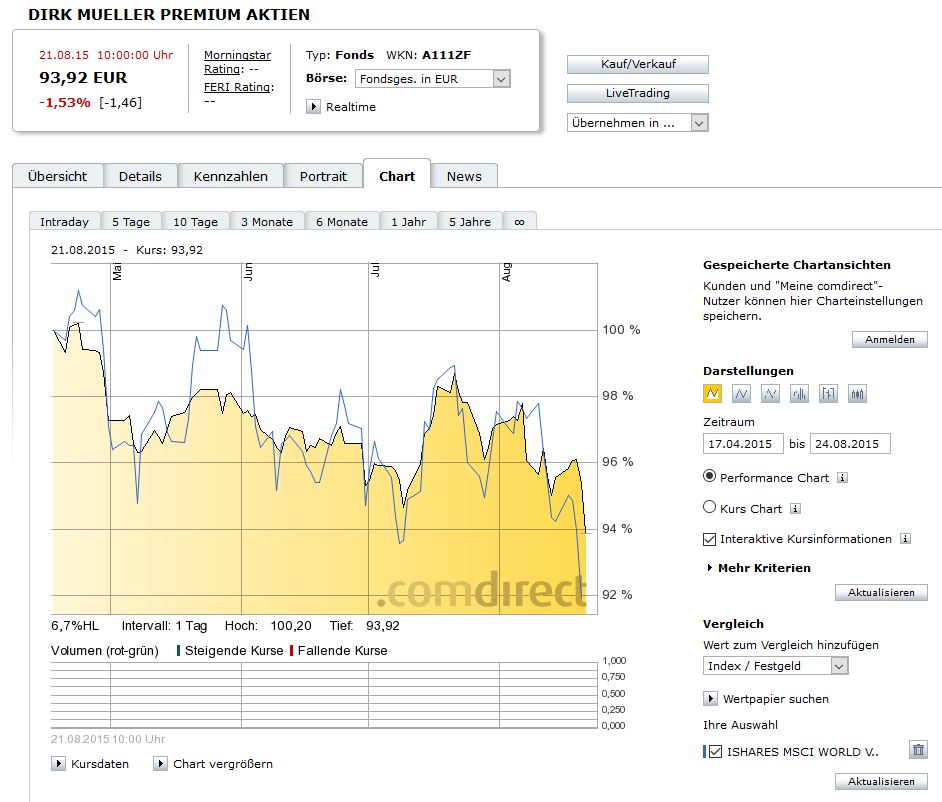
Task: Open the Börse Fondsges. in EUR dropdown
Action: pyautogui.click(x=433, y=79)
